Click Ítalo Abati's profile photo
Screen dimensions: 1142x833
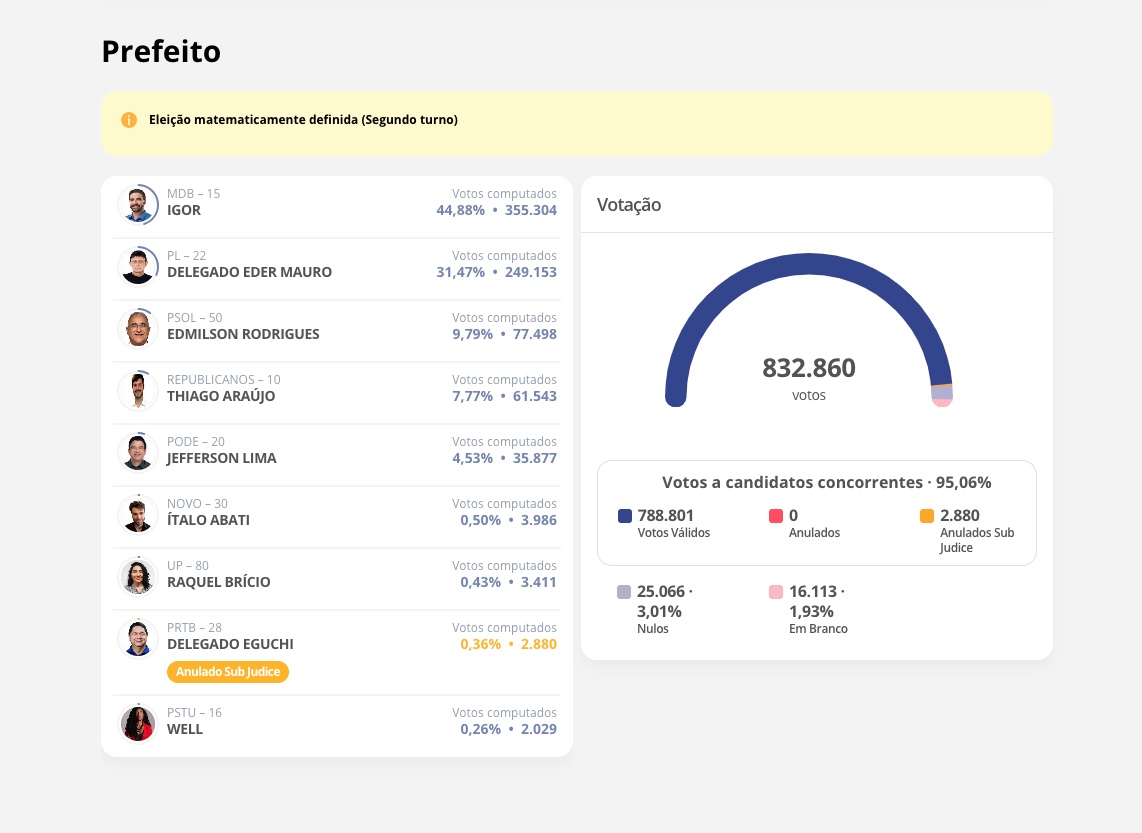point(138,514)
